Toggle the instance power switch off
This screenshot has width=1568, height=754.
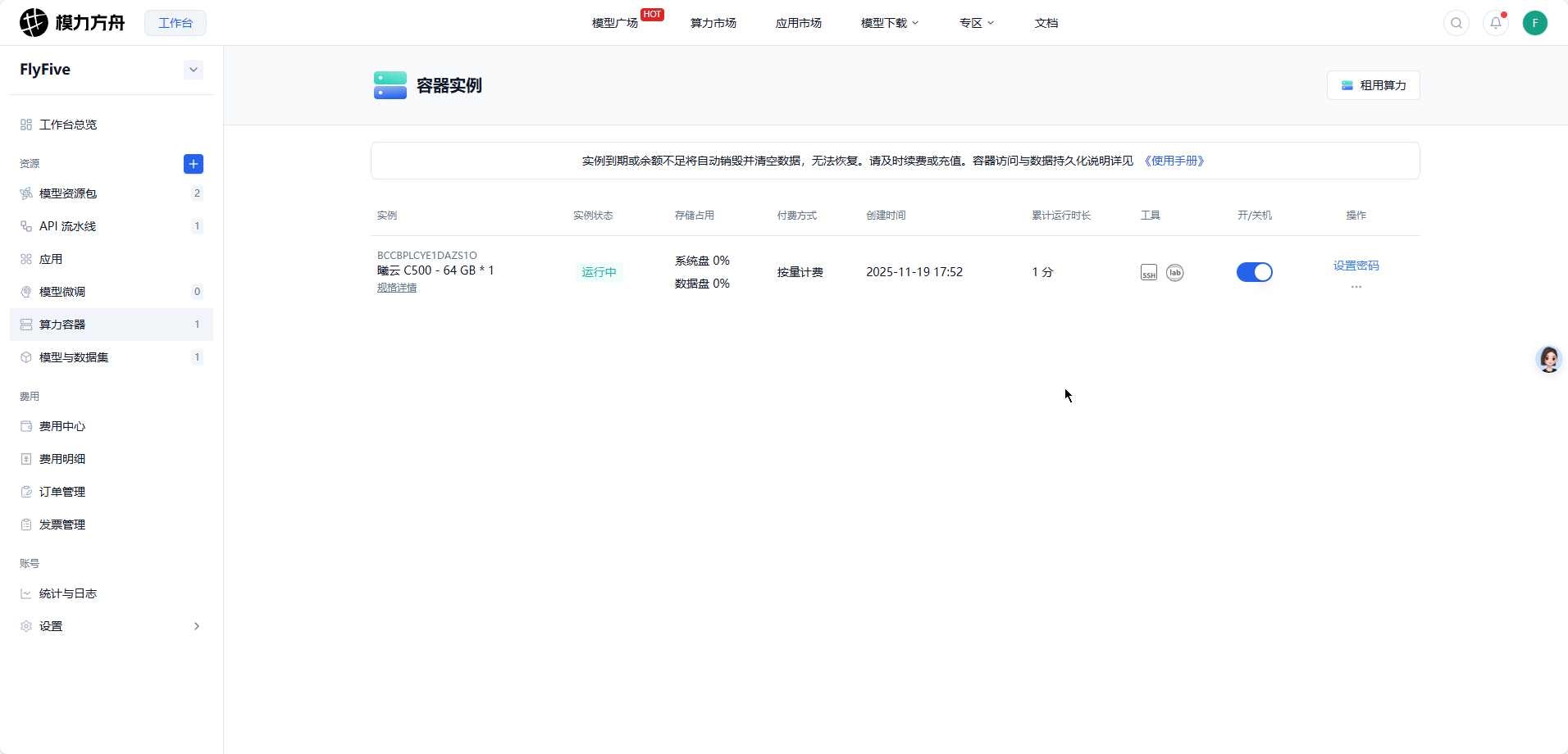pos(1254,272)
